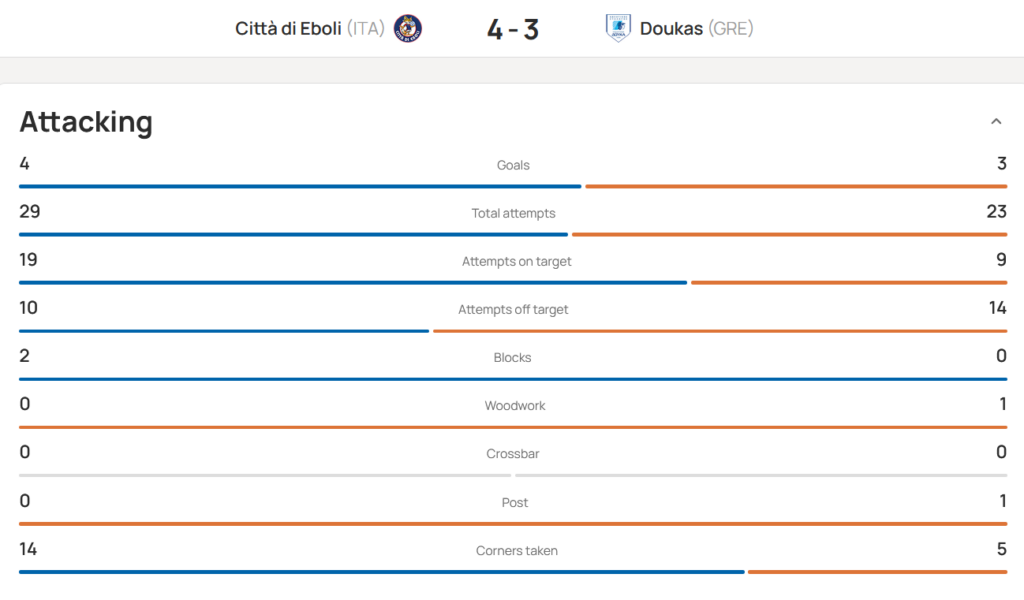Click the blue Corners taken bar
Screen dimensions: 1024x600
381,572
